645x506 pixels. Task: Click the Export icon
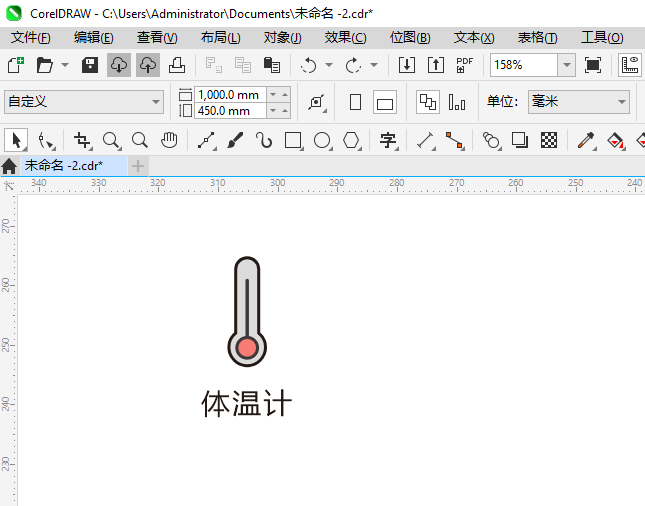click(436, 65)
